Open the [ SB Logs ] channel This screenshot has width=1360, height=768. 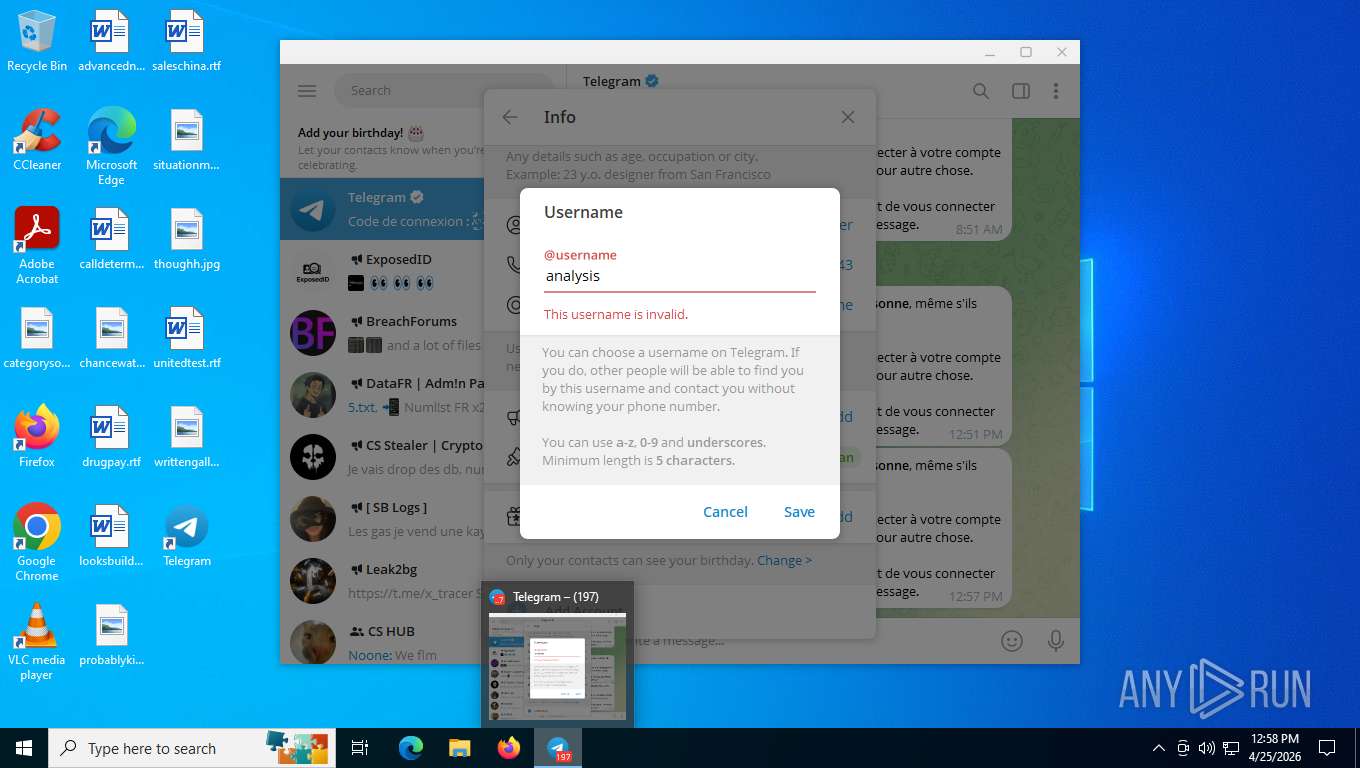382,519
